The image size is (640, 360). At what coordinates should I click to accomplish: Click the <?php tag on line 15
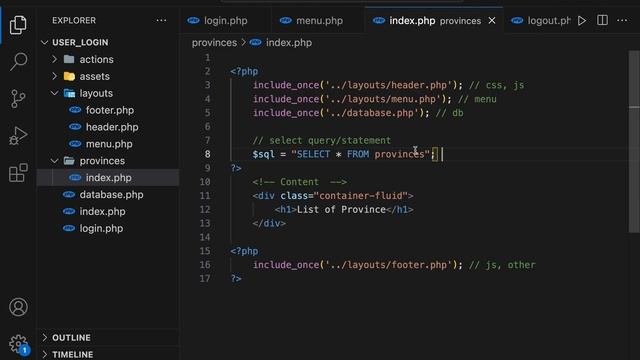coord(244,251)
